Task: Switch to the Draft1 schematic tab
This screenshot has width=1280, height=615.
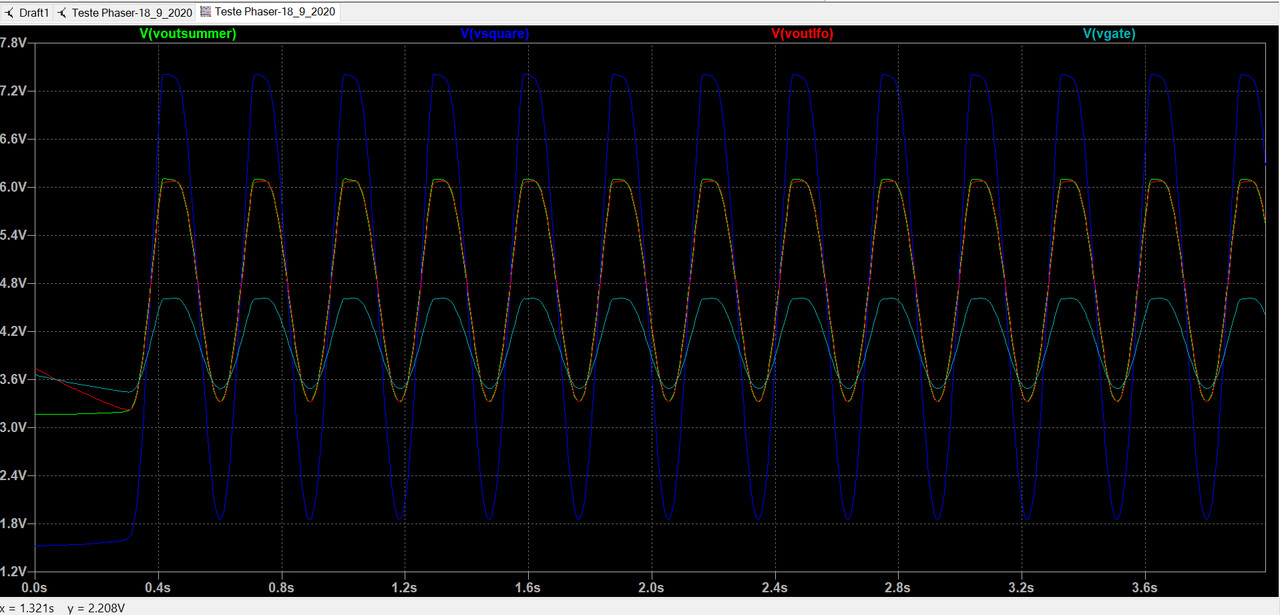Action: 27,12
